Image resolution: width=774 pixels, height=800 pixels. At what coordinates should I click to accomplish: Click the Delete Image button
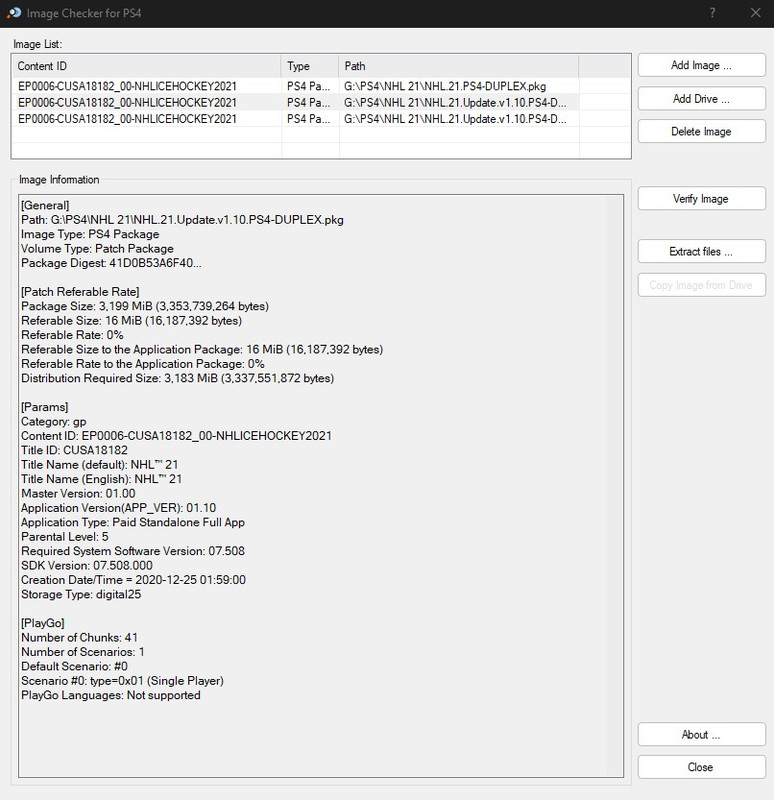pos(702,132)
